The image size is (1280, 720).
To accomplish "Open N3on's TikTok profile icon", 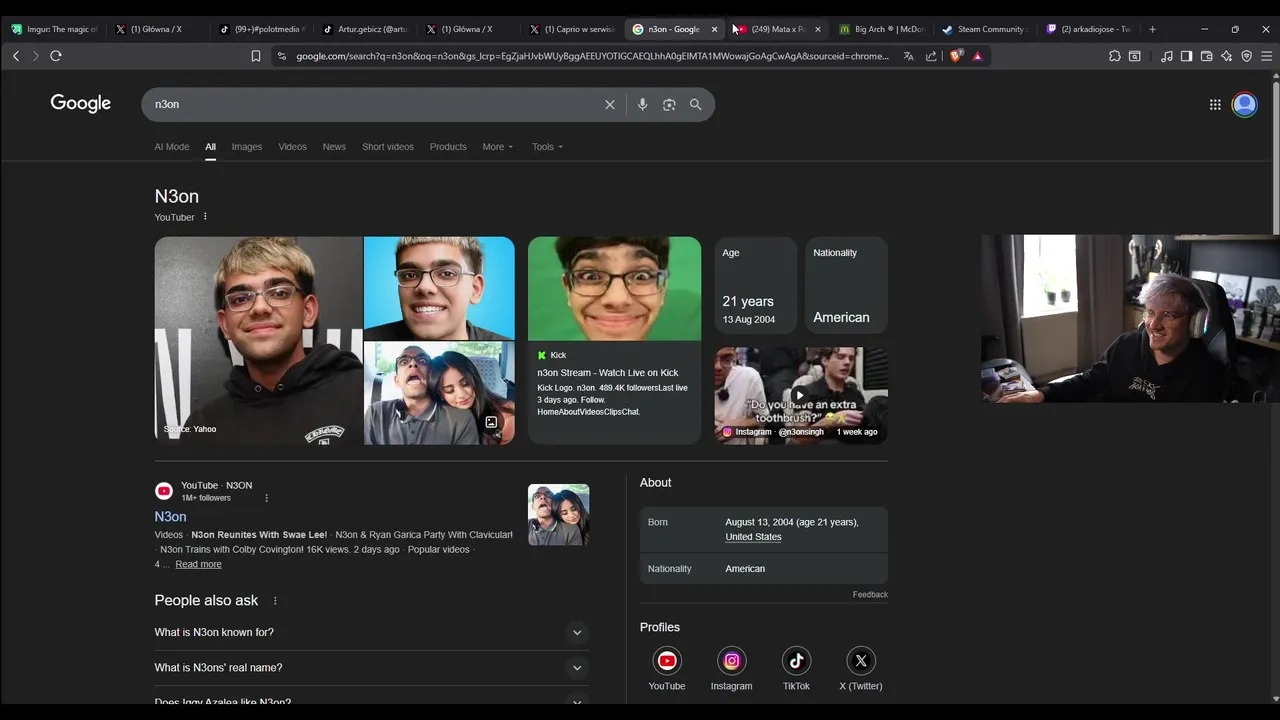I will click(796, 661).
